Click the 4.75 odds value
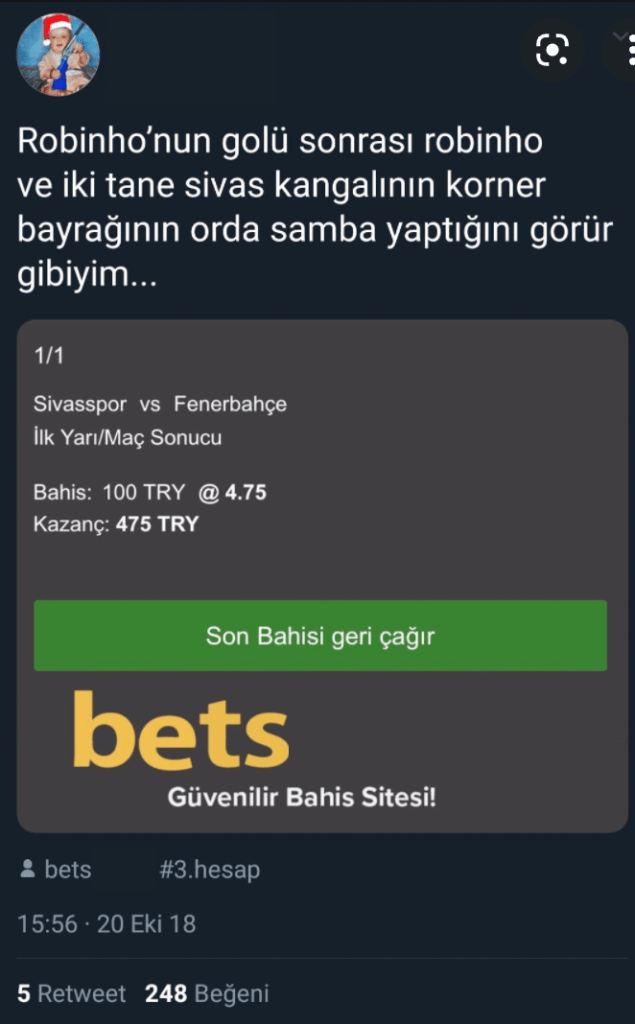The image size is (635, 1024). tap(246, 492)
